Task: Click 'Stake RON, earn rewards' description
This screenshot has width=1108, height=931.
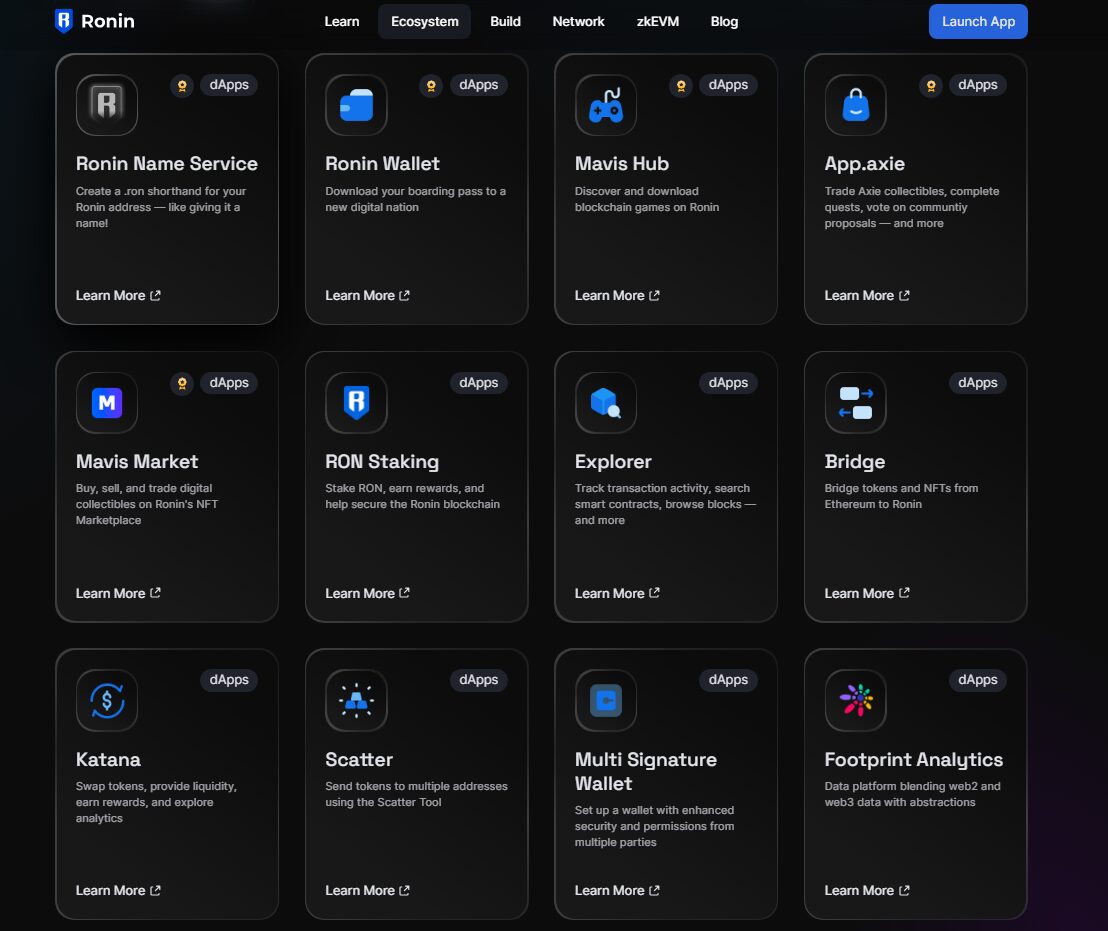Action: point(413,496)
